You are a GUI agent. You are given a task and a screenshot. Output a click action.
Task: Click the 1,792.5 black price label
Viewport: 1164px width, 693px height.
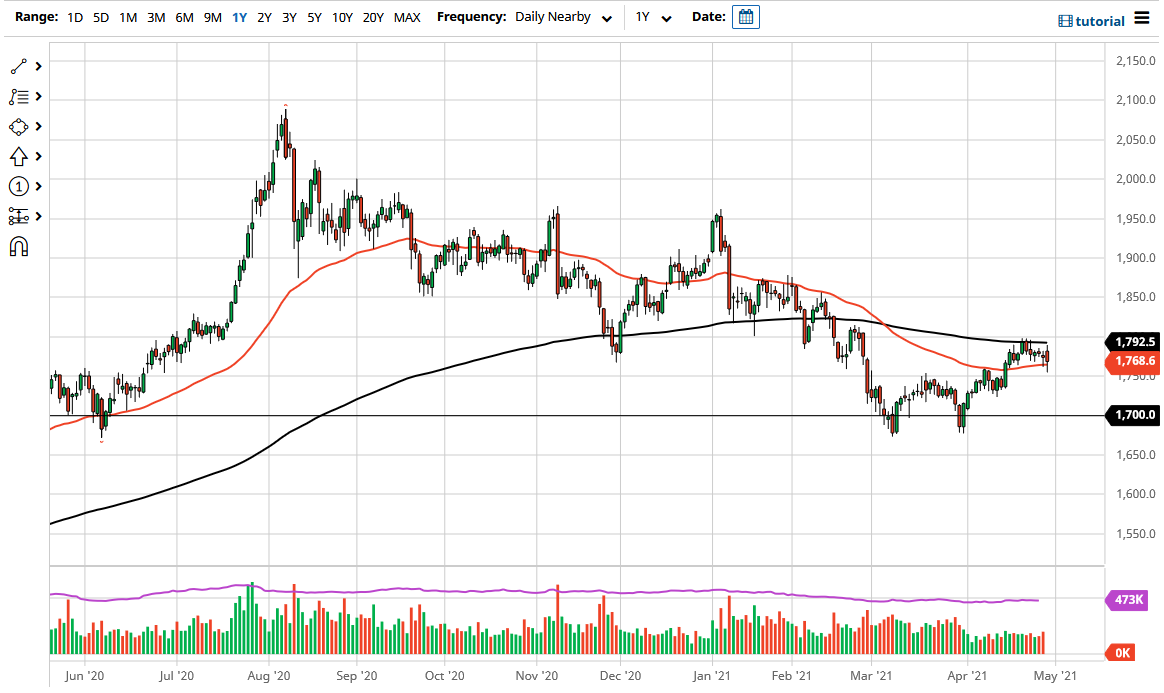pos(1131,342)
